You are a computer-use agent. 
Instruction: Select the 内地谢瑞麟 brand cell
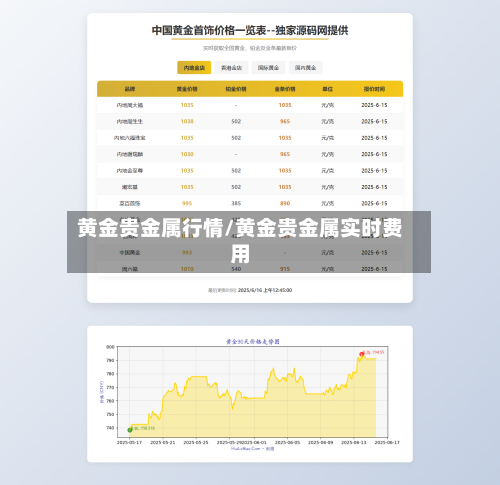pyautogui.click(x=130, y=154)
